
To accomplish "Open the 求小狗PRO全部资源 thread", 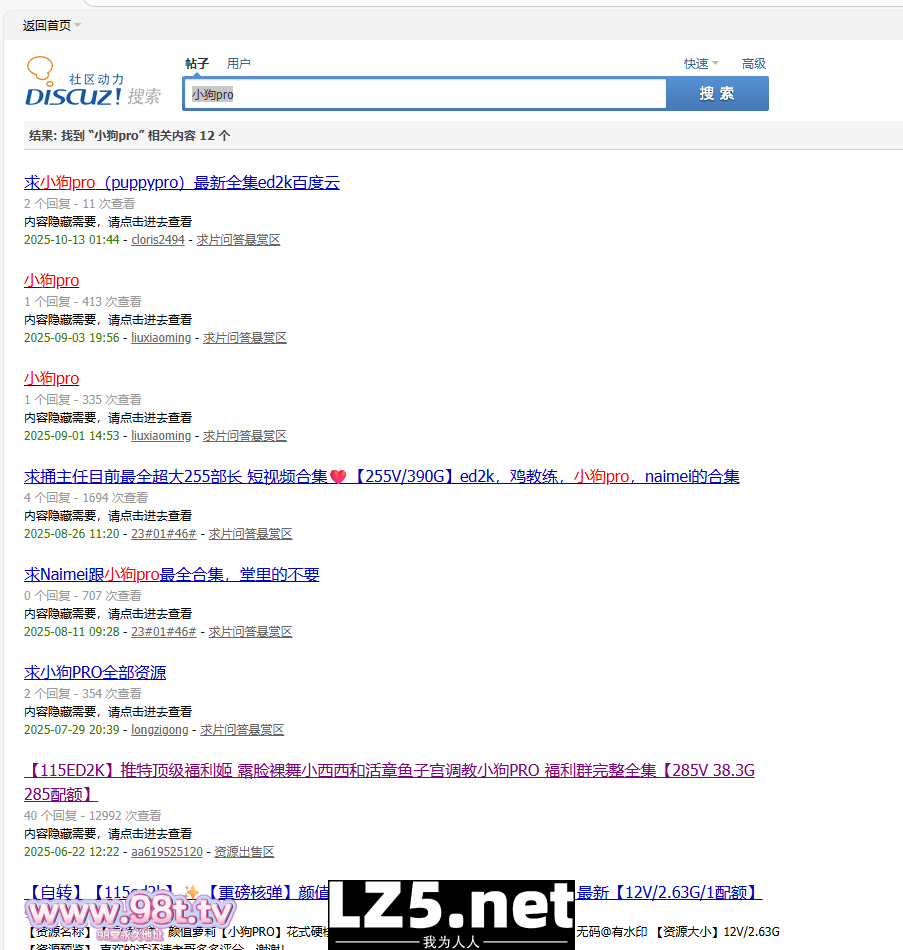I will click(x=95, y=672).
